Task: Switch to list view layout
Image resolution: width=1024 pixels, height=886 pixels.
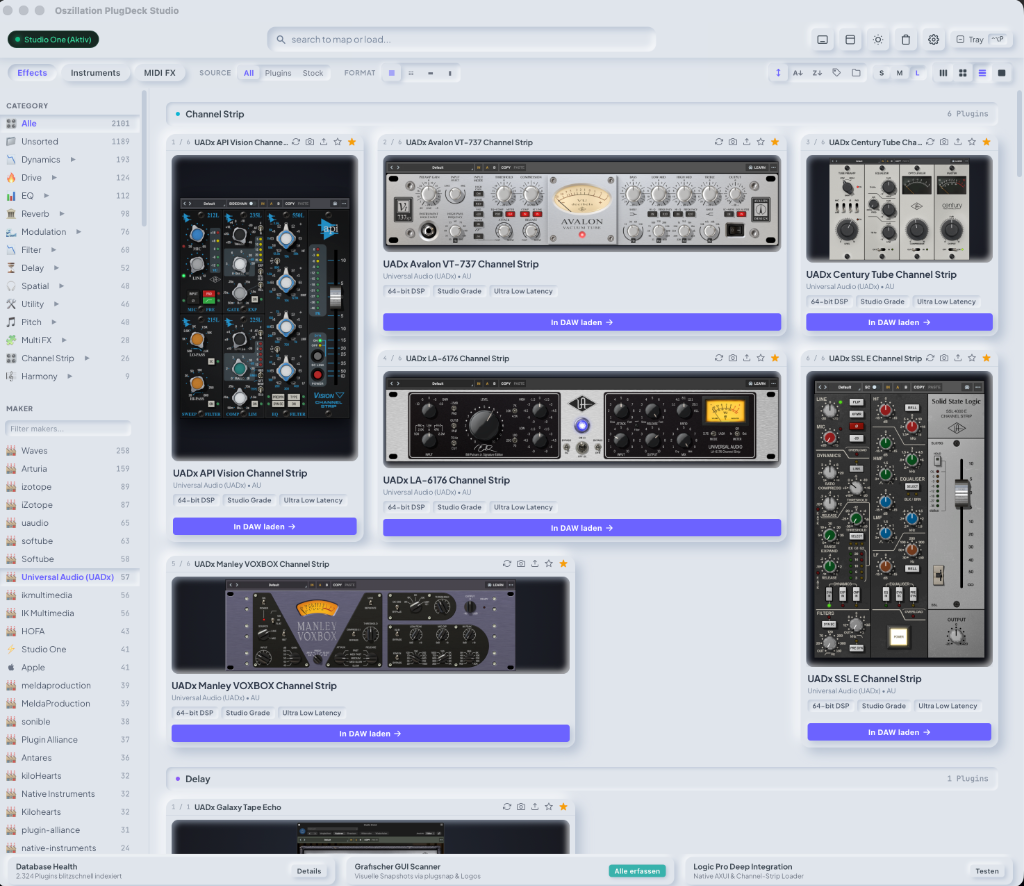Action: tap(982, 73)
